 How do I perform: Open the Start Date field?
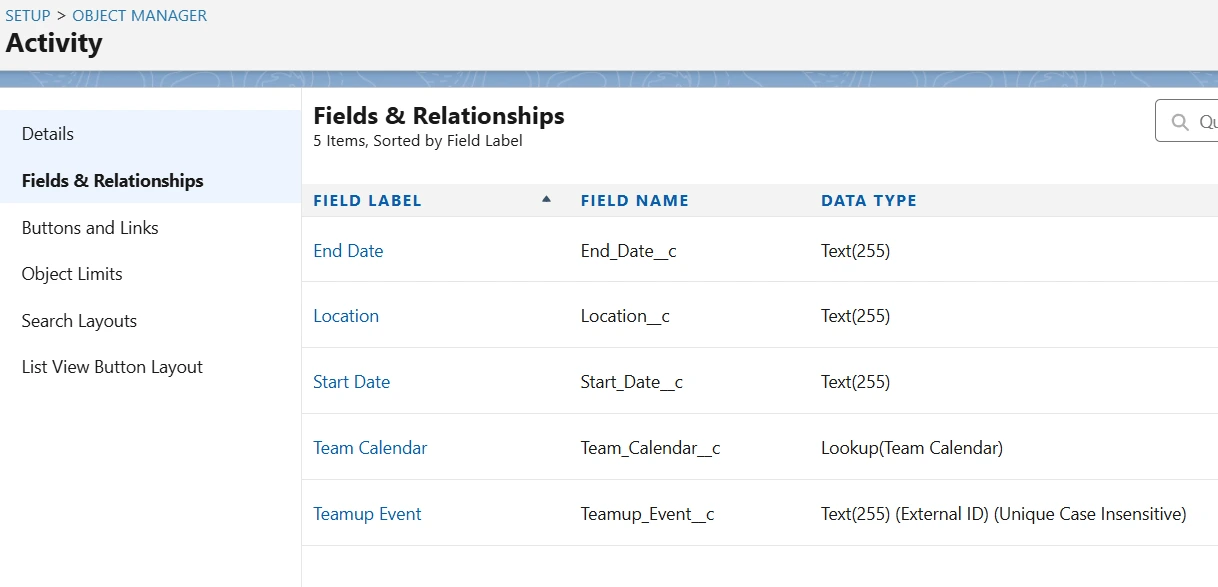coord(351,382)
